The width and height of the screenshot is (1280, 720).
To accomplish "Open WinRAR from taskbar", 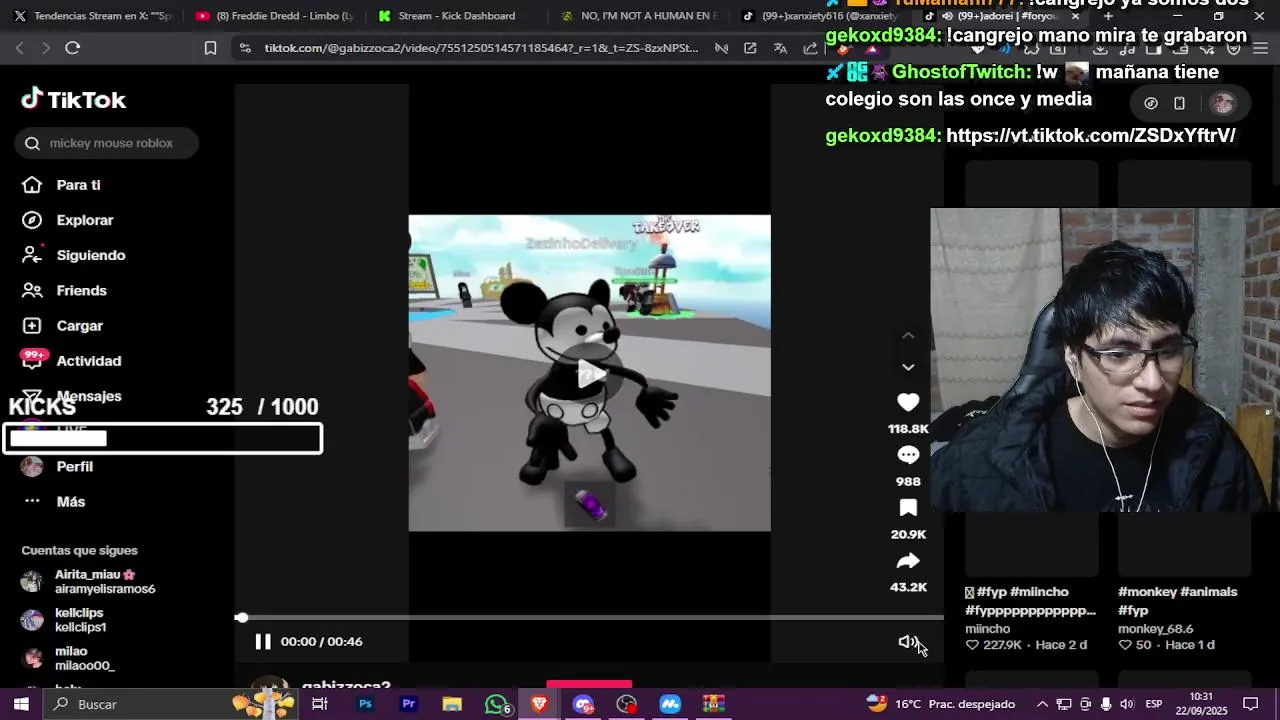I will [713, 704].
